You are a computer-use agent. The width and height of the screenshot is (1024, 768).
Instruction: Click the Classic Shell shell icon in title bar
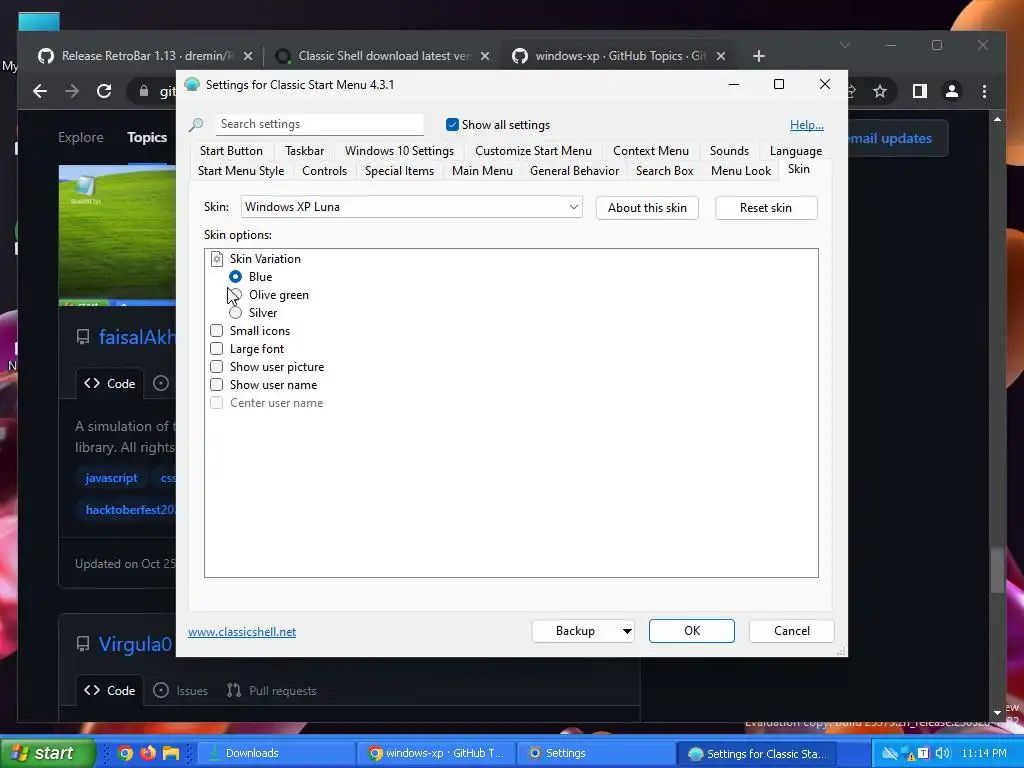tap(192, 84)
